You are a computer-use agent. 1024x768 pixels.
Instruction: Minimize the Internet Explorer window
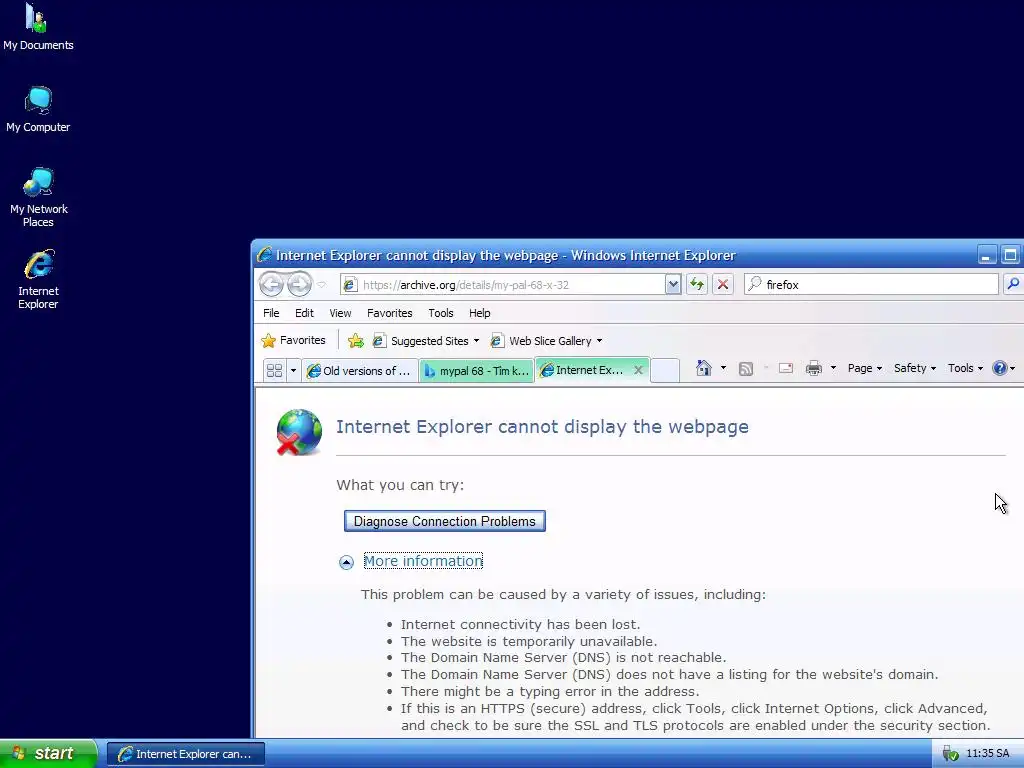pos(986,255)
